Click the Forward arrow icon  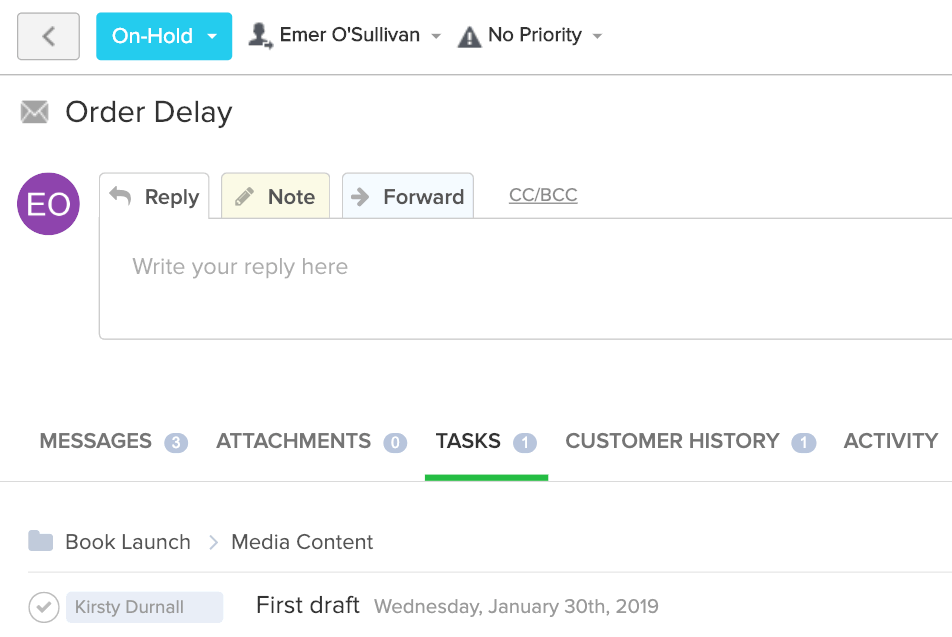361,197
